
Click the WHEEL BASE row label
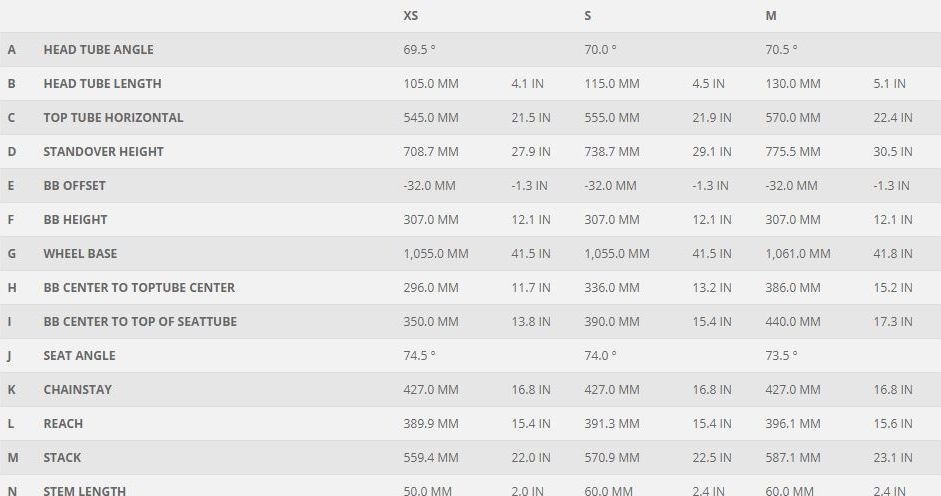[80, 254]
